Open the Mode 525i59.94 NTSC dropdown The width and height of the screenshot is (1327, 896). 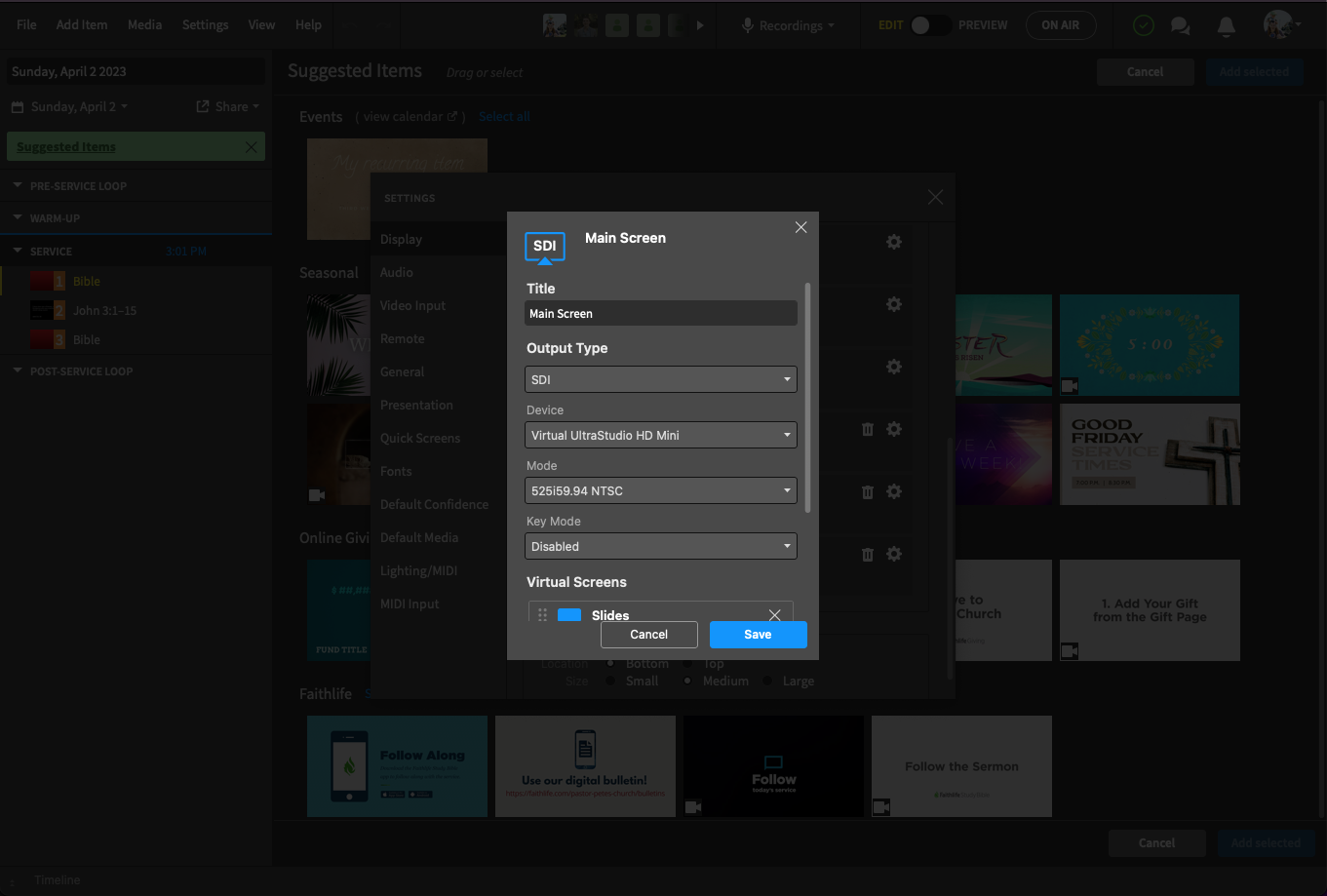coord(661,490)
